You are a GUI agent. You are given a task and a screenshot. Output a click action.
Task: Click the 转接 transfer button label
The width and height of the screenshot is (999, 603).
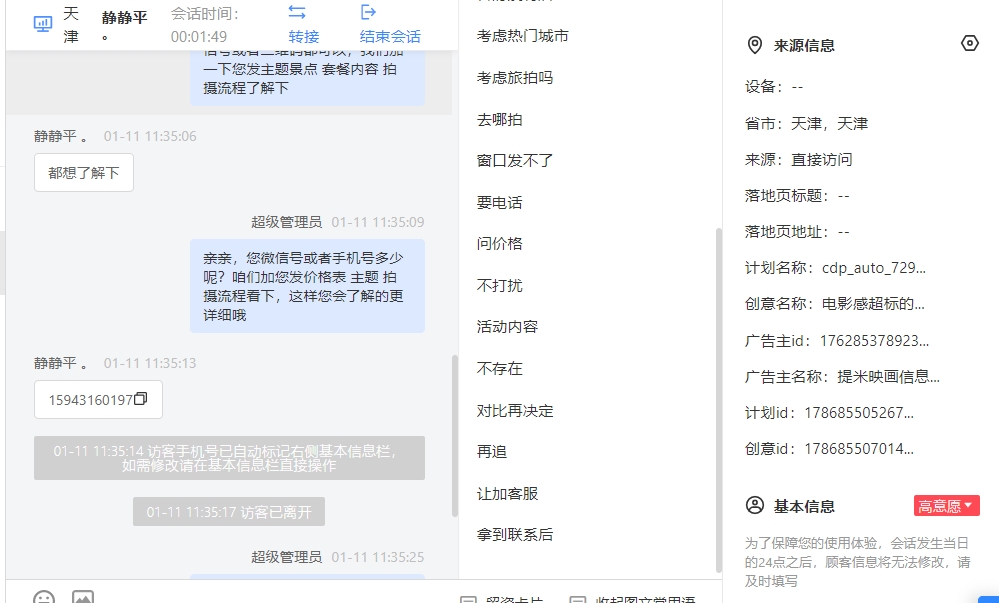pyautogui.click(x=304, y=36)
